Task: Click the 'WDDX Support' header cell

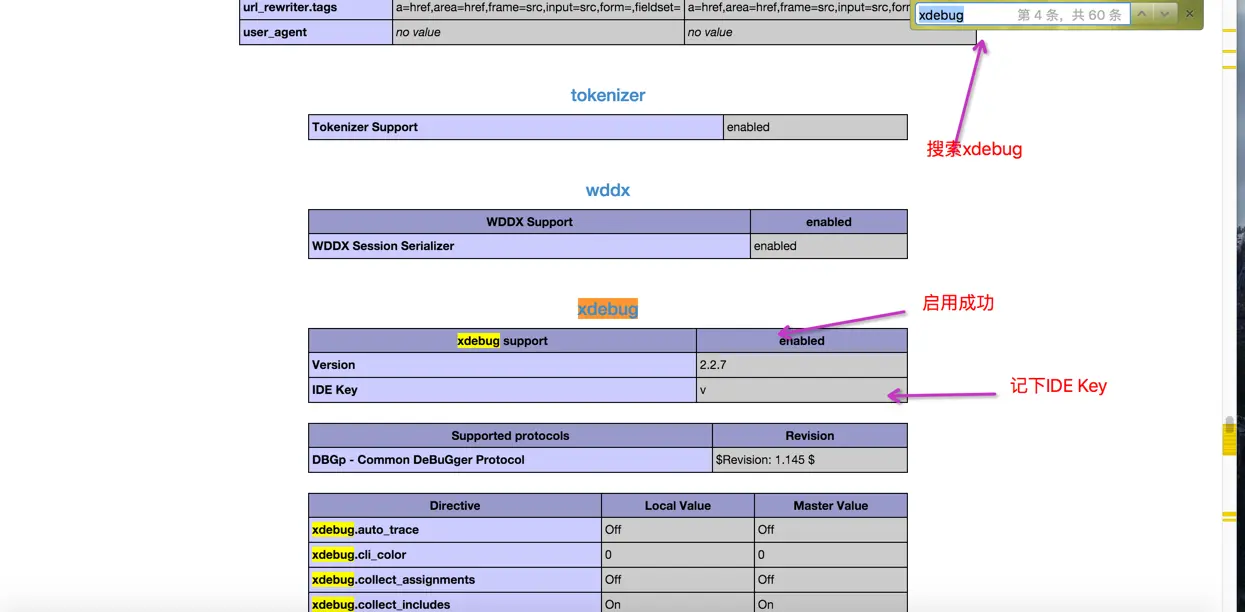Action: pyautogui.click(x=529, y=222)
